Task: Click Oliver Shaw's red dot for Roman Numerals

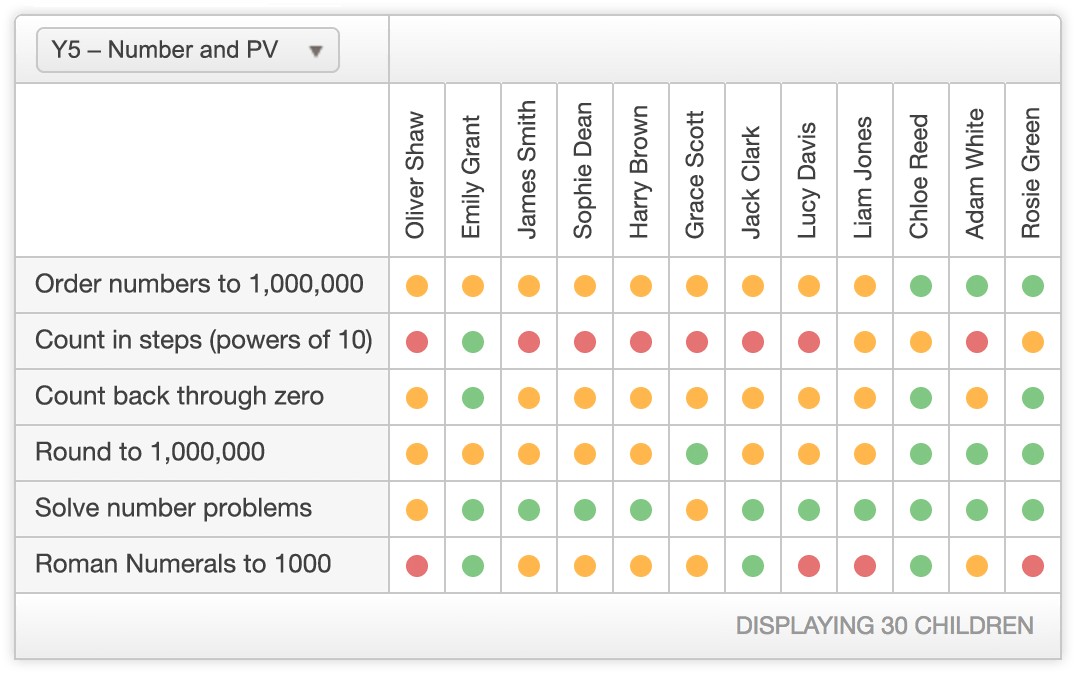Action: point(417,566)
